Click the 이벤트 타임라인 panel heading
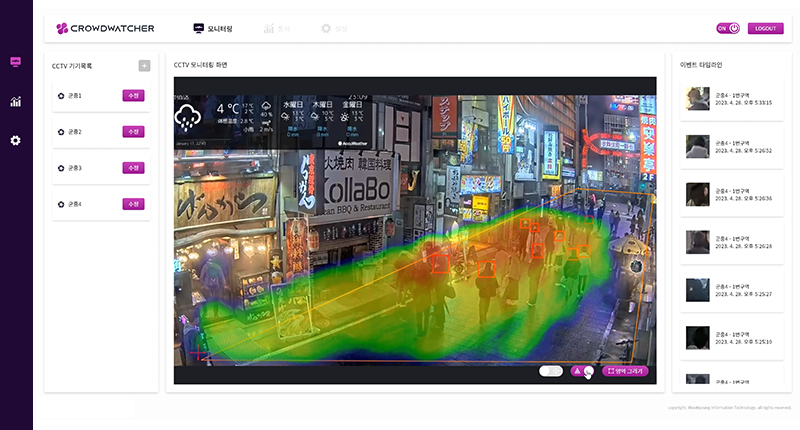 click(701, 65)
